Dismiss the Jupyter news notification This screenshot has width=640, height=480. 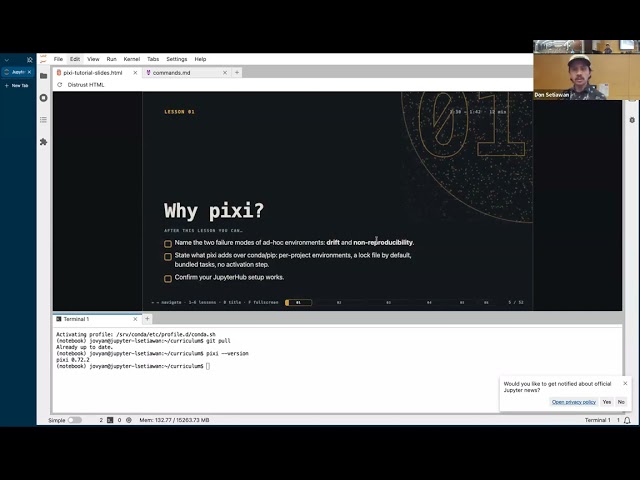click(625, 383)
